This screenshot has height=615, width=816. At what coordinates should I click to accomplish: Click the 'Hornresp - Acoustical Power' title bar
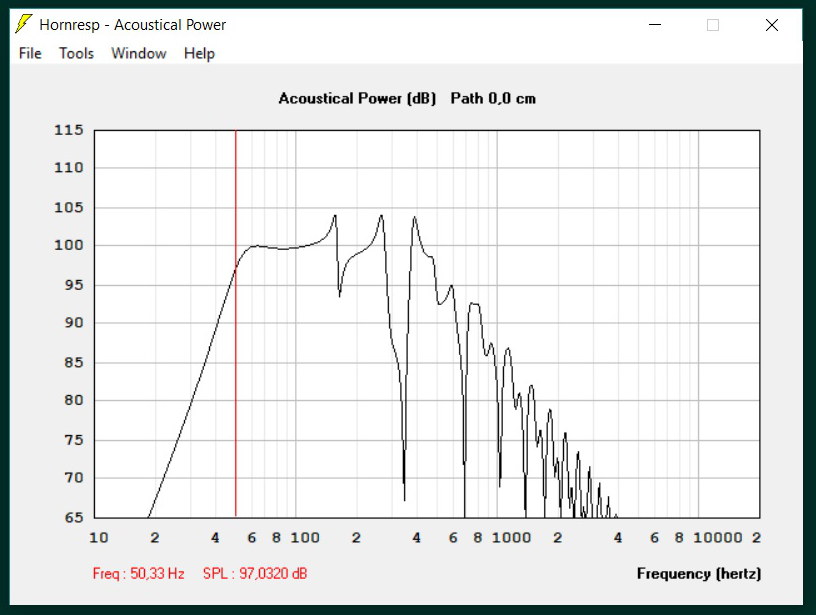[133, 24]
